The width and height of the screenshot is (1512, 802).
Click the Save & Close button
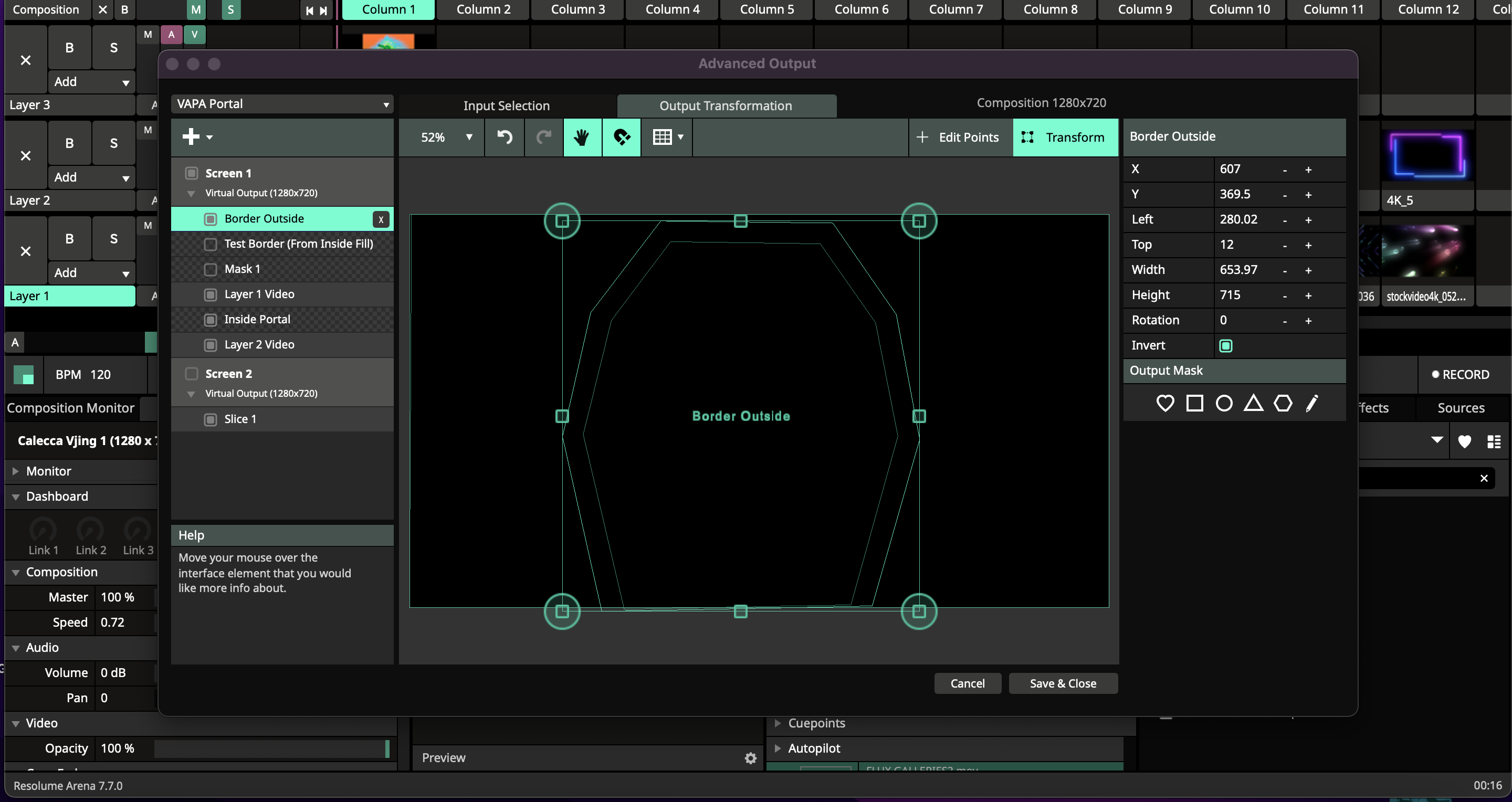click(x=1063, y=683)
